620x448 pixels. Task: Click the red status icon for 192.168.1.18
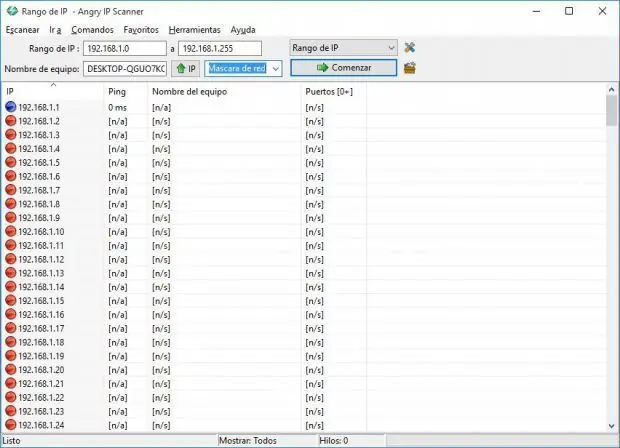point(11,342)
